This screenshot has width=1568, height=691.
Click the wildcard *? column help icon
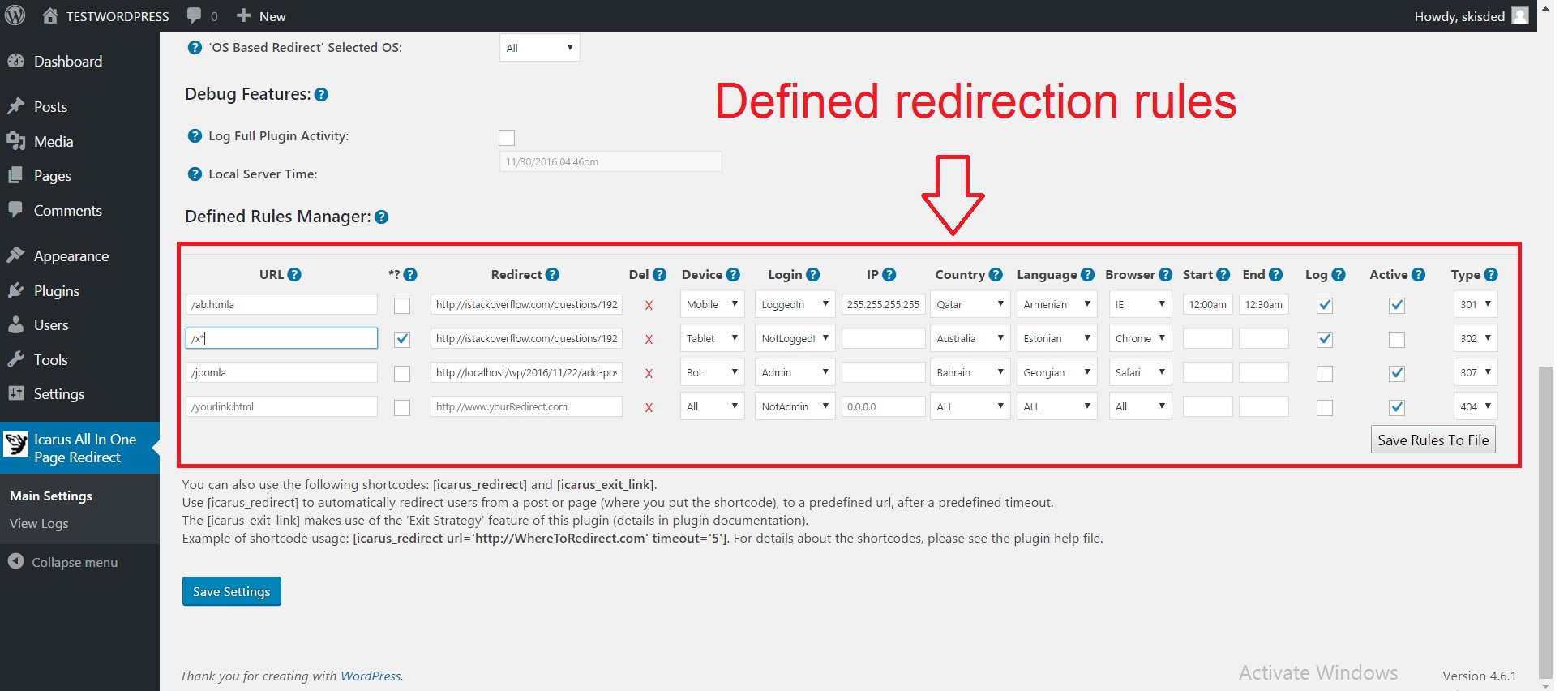(410, 275)
